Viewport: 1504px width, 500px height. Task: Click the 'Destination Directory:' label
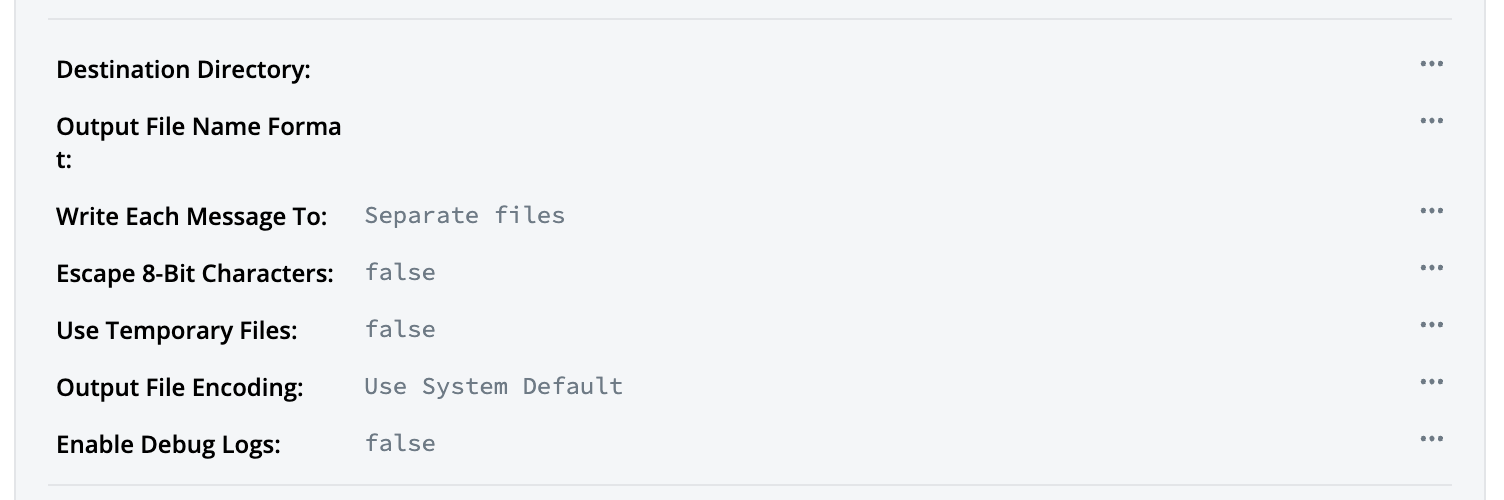183,70
